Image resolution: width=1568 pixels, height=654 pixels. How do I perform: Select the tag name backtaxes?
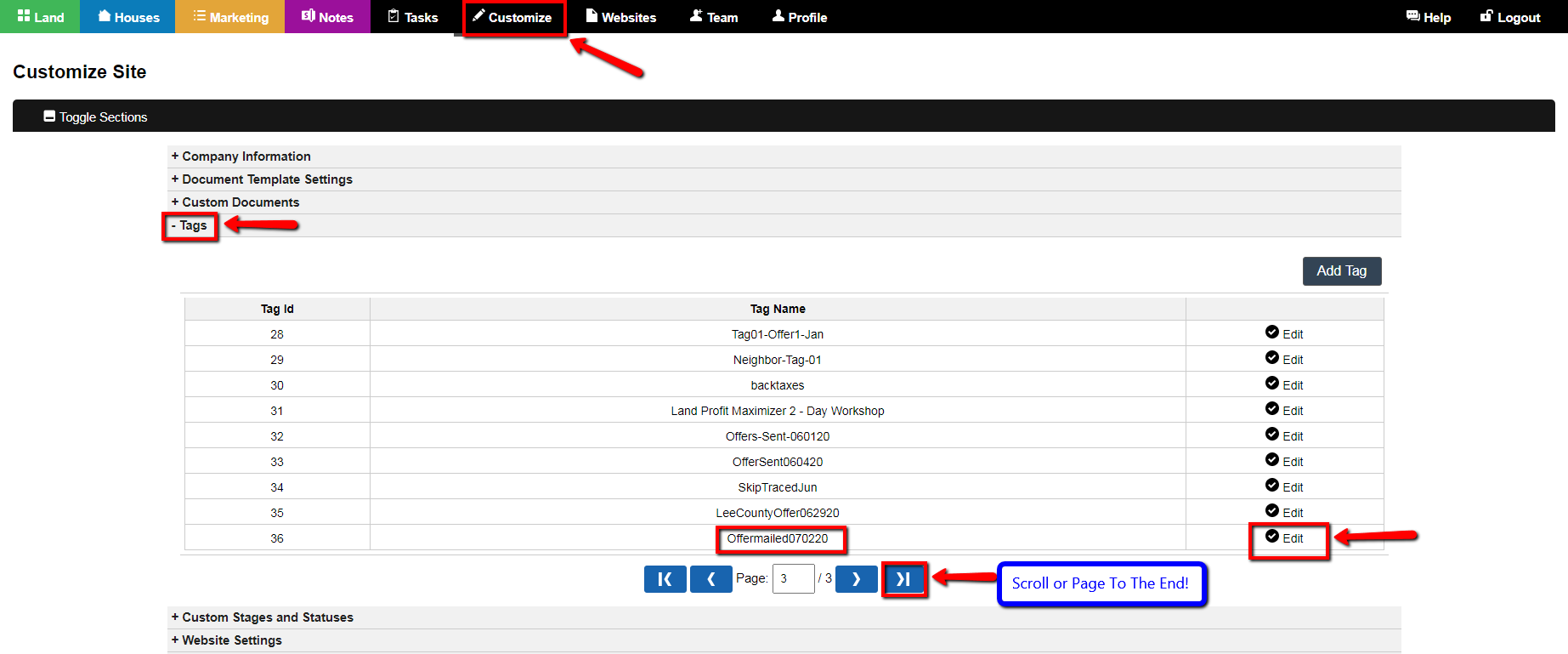click(778, 385)
